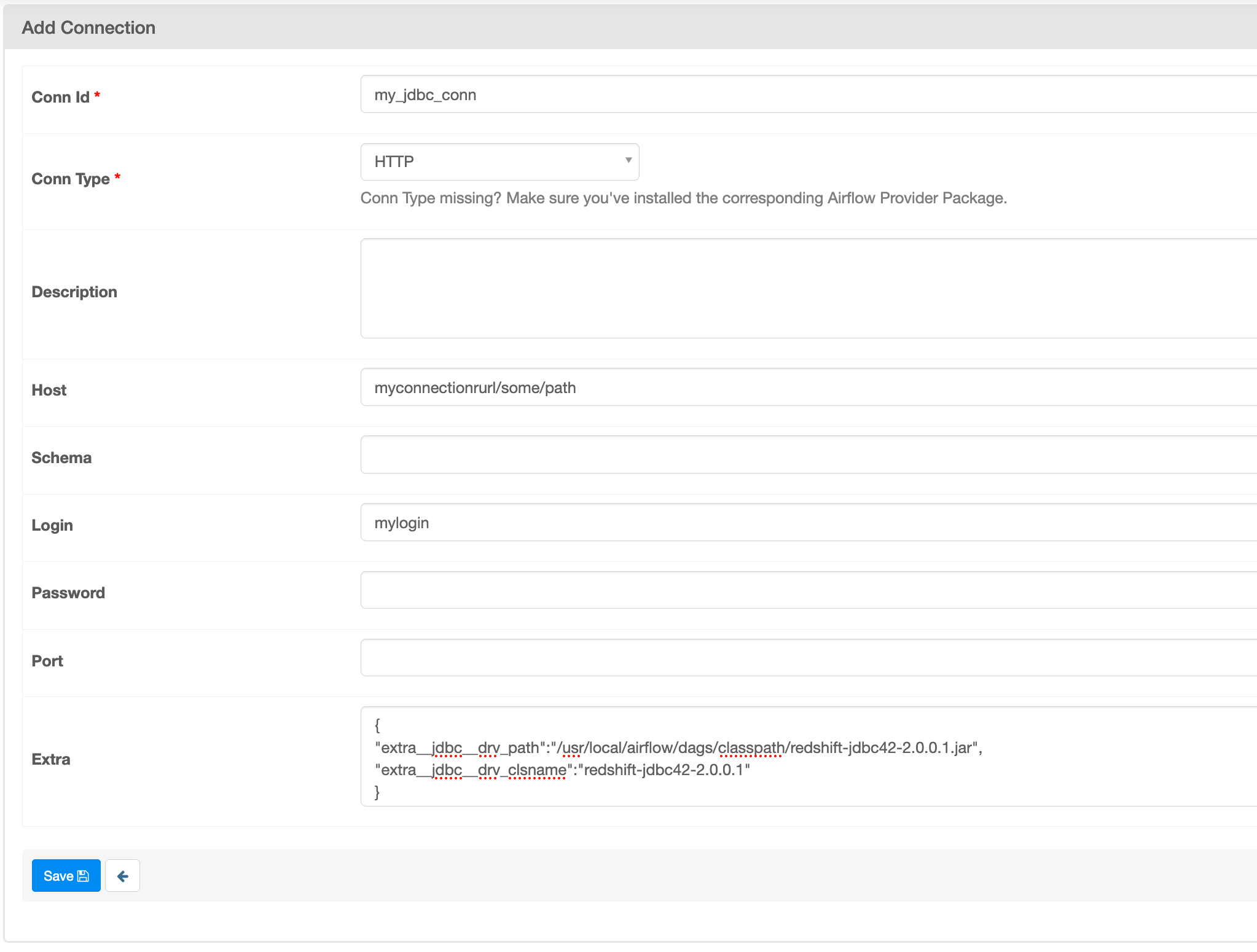
Task: Click inside the Extra JSON text area
Action: [x=809, y=756]
